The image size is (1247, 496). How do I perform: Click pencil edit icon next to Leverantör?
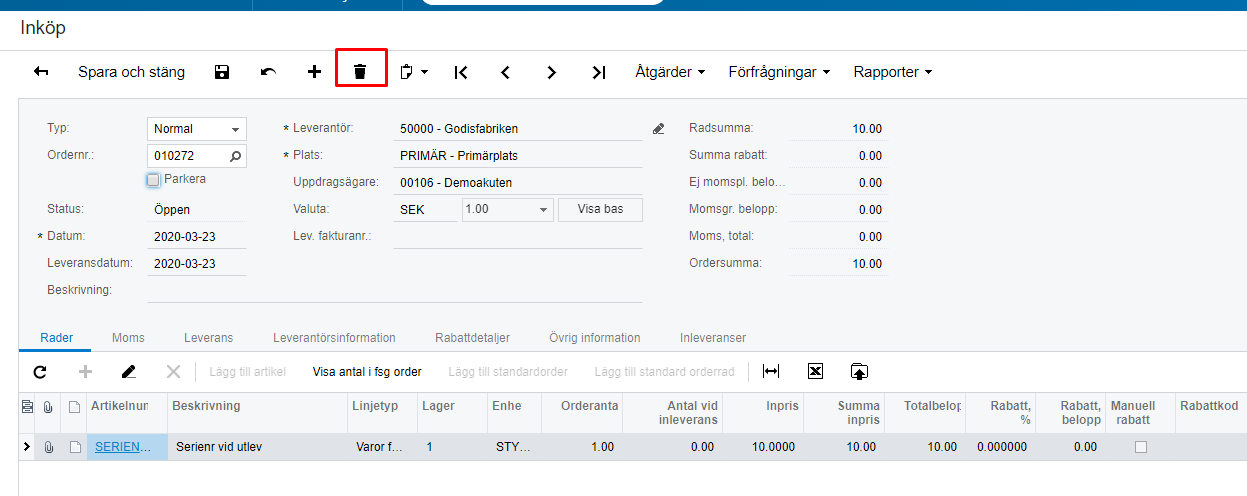658,129
